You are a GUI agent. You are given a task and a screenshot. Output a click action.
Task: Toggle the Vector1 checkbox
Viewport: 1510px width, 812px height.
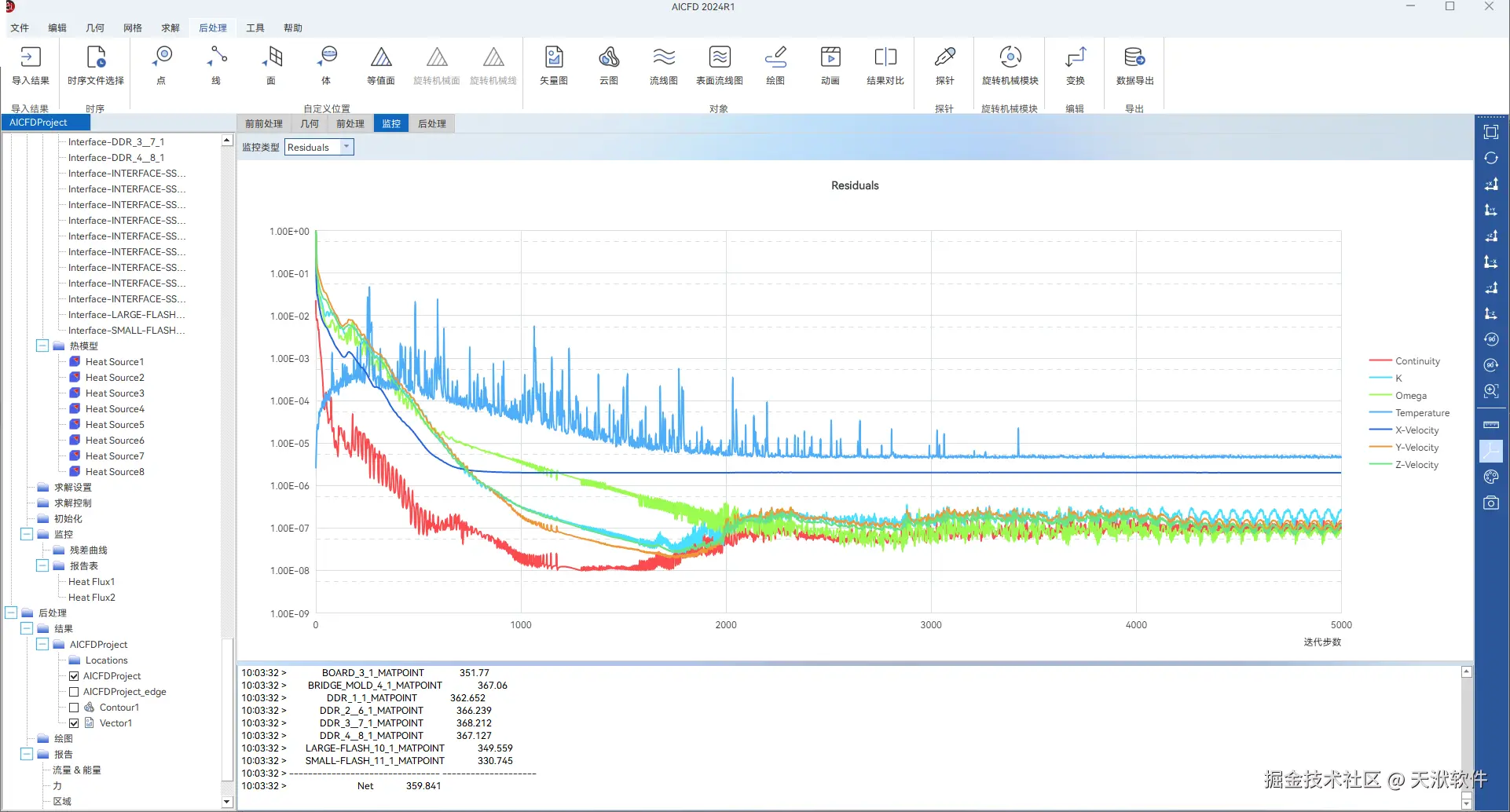point(74,723)
